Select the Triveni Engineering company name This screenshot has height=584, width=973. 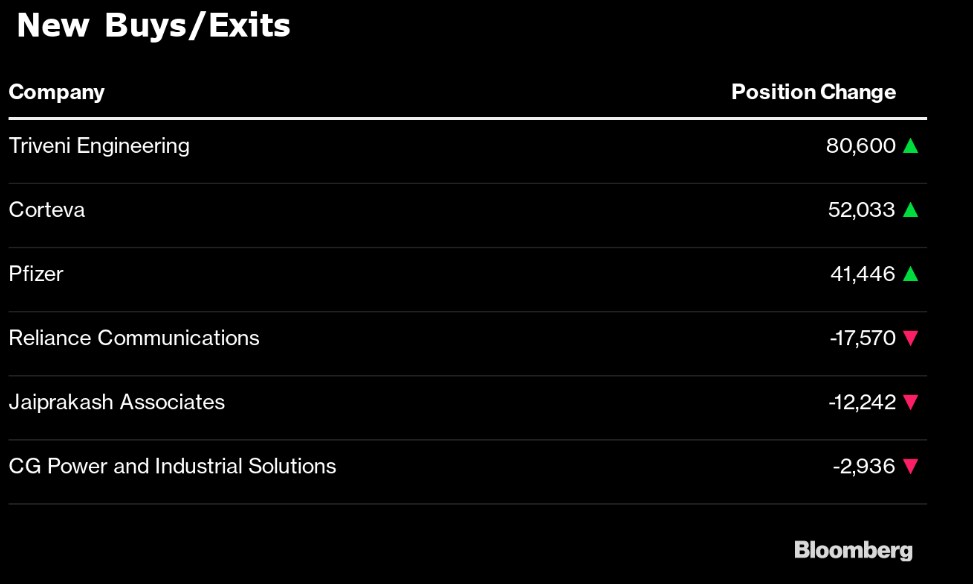tap(99, 146)
